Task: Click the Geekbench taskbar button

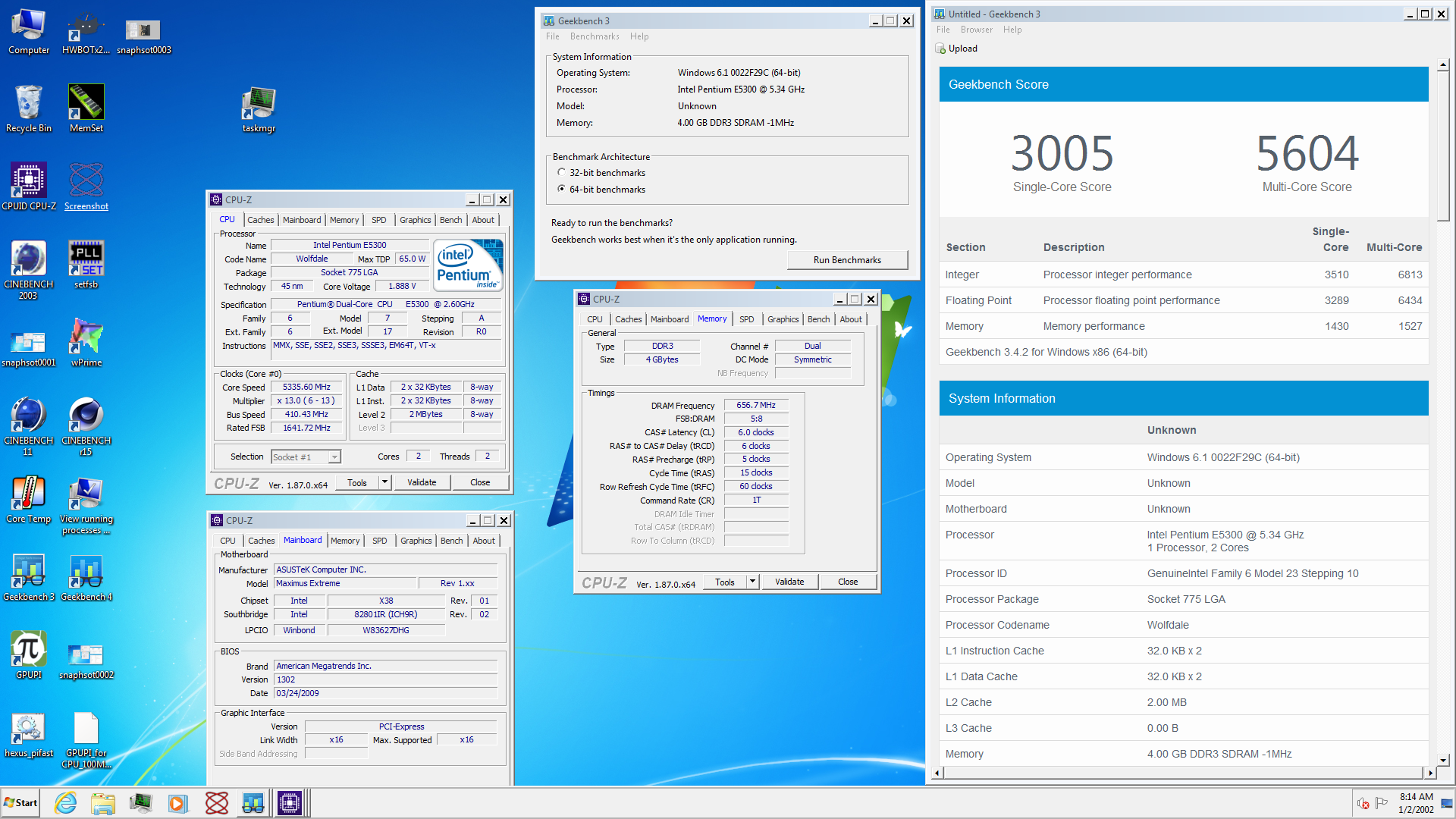Action: (x=253, y=803)
